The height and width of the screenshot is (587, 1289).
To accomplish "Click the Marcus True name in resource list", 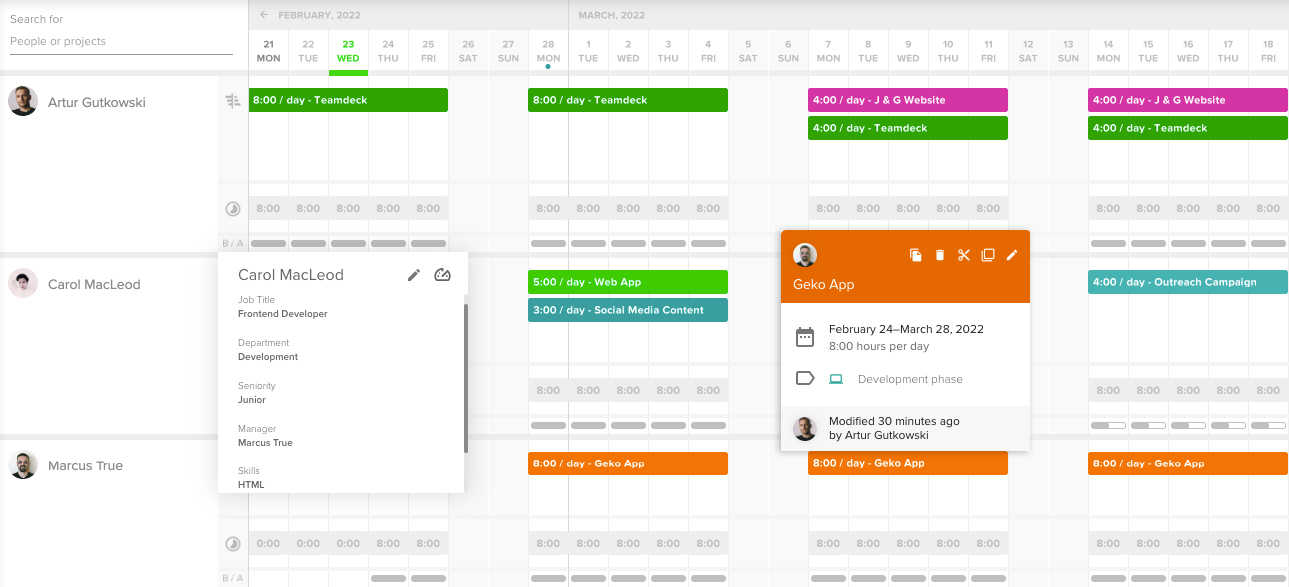I will 85,467.
